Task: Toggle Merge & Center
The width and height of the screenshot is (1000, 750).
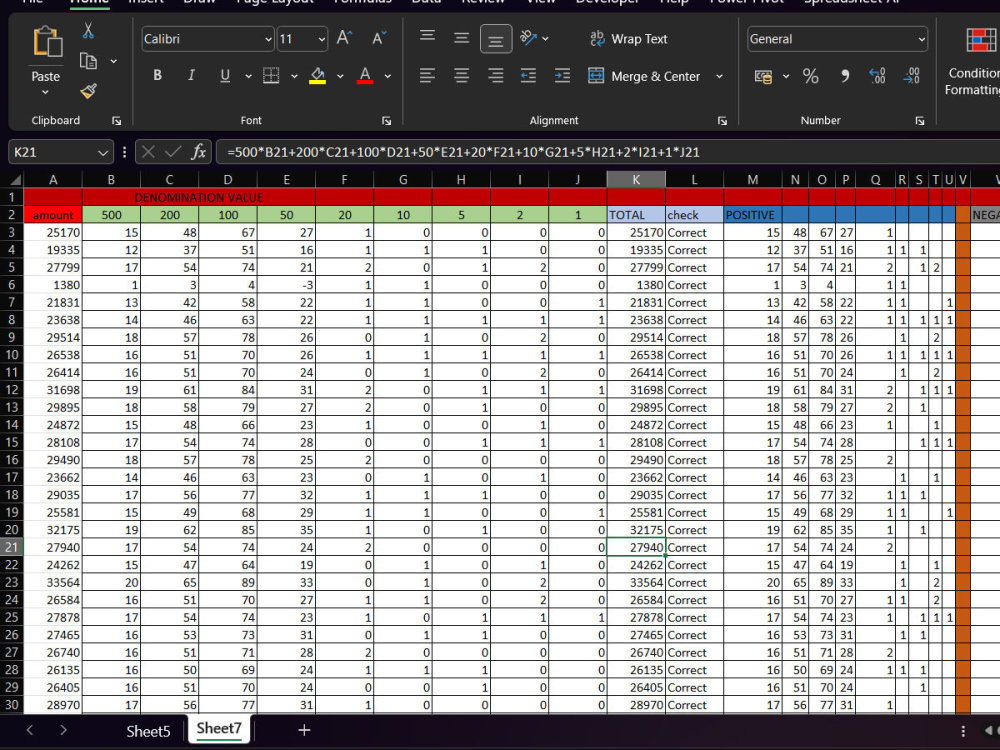Action: [643, 77]
